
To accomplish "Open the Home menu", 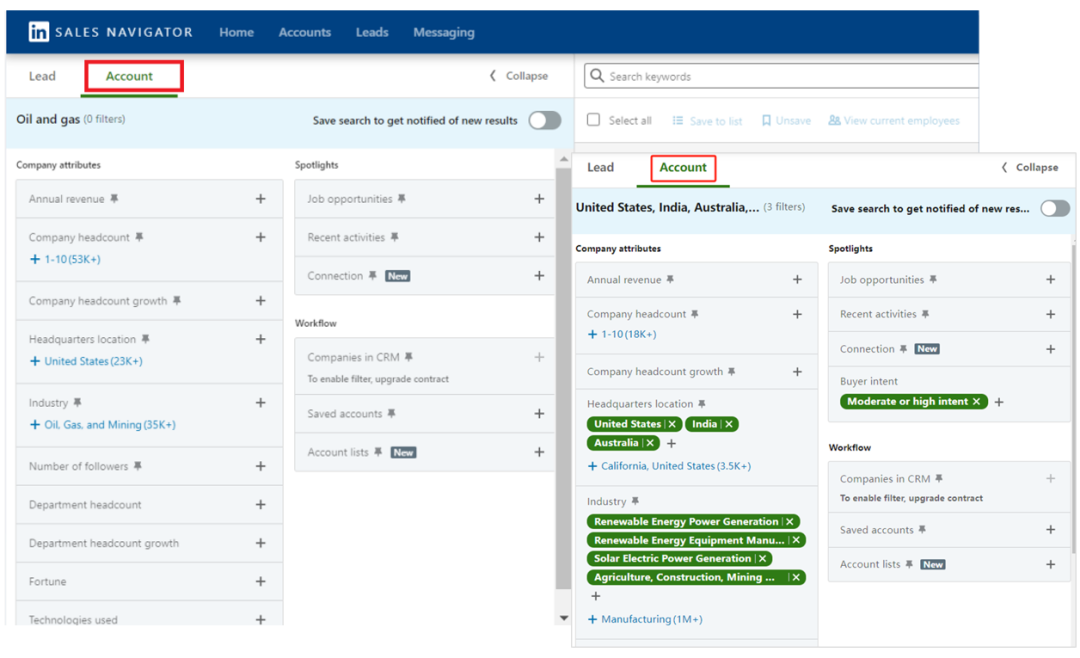I will coord(236,32).
